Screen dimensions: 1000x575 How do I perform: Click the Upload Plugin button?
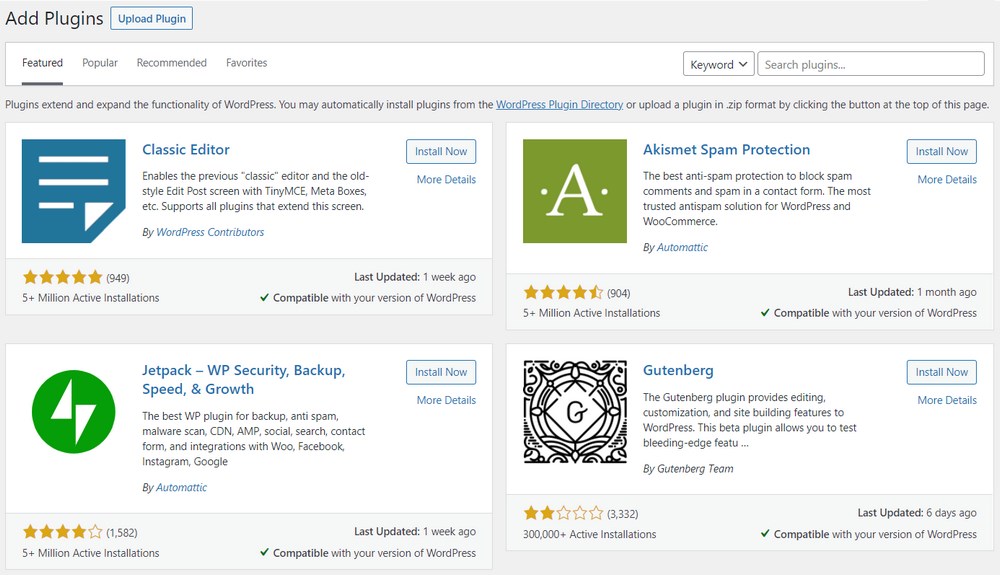(152, 18)
